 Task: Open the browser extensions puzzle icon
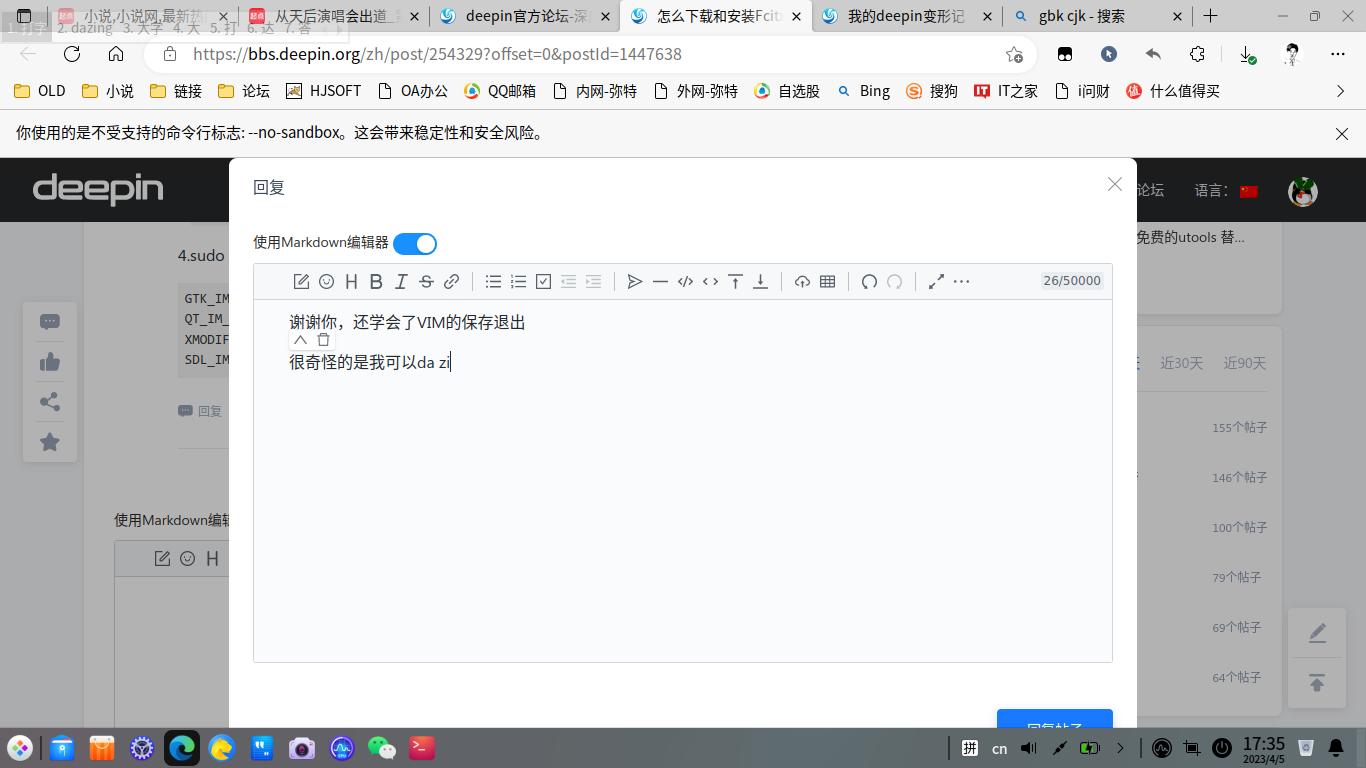coord(1197,54)
